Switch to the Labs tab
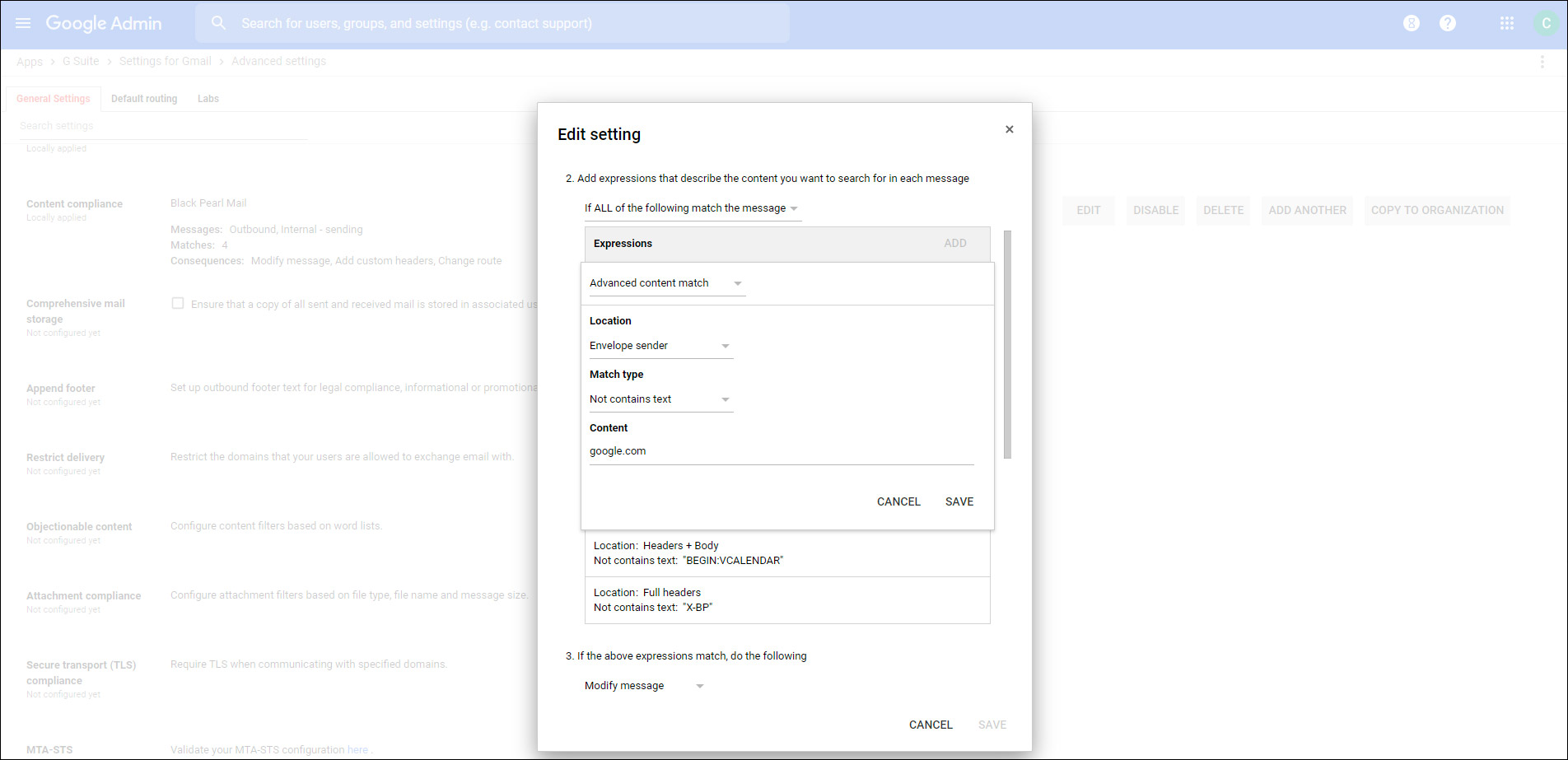 tap(208, 99)
